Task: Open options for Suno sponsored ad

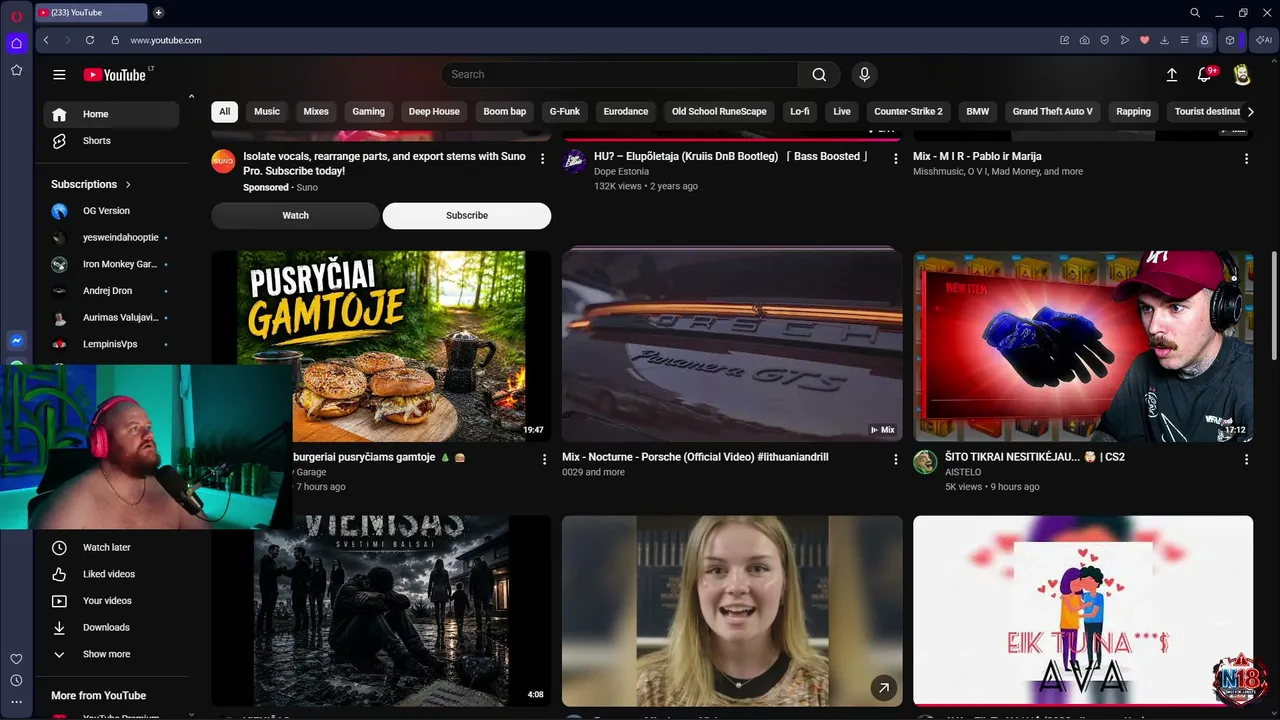Action: click(x=543, y=159)
